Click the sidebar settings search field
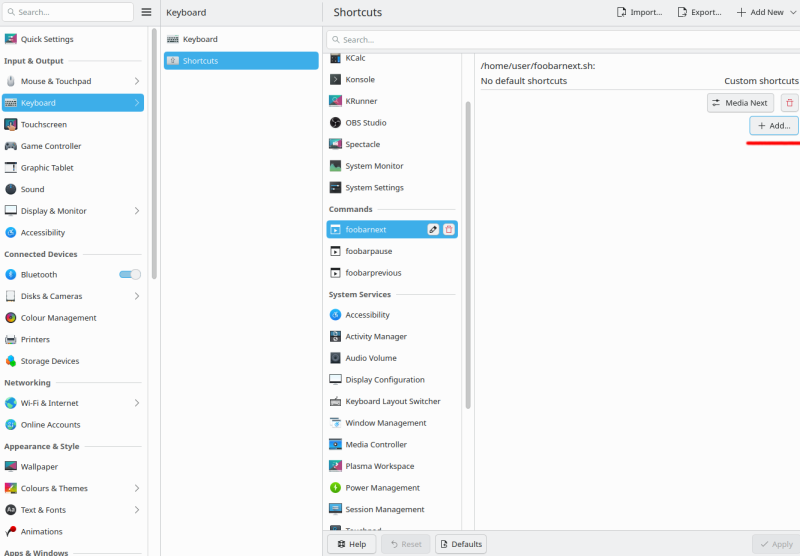Image resolution: width=800 pixels, height=556 pixels. 68,12
